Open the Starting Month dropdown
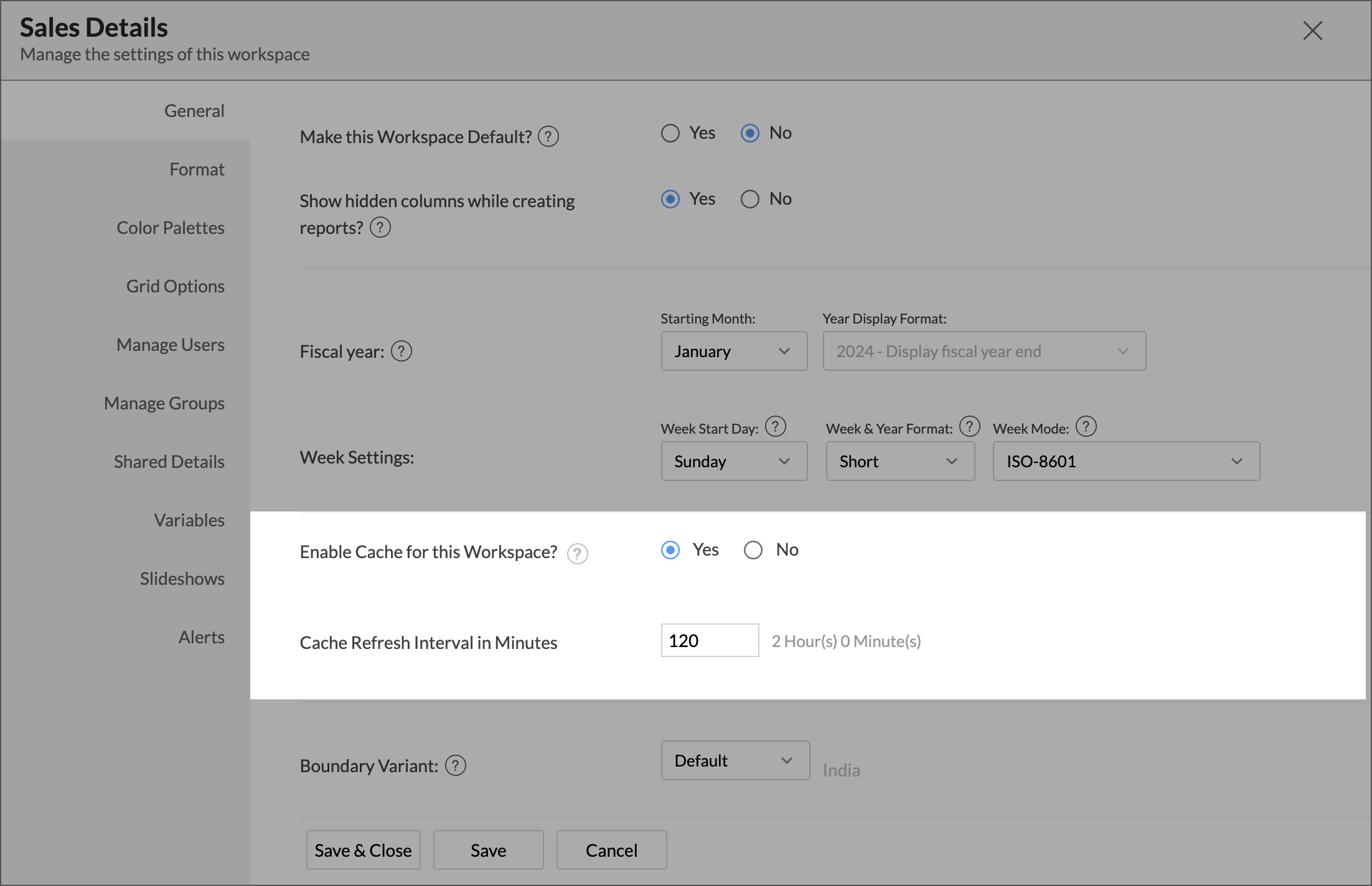The image size is (1372, 886). pos(734,351)
